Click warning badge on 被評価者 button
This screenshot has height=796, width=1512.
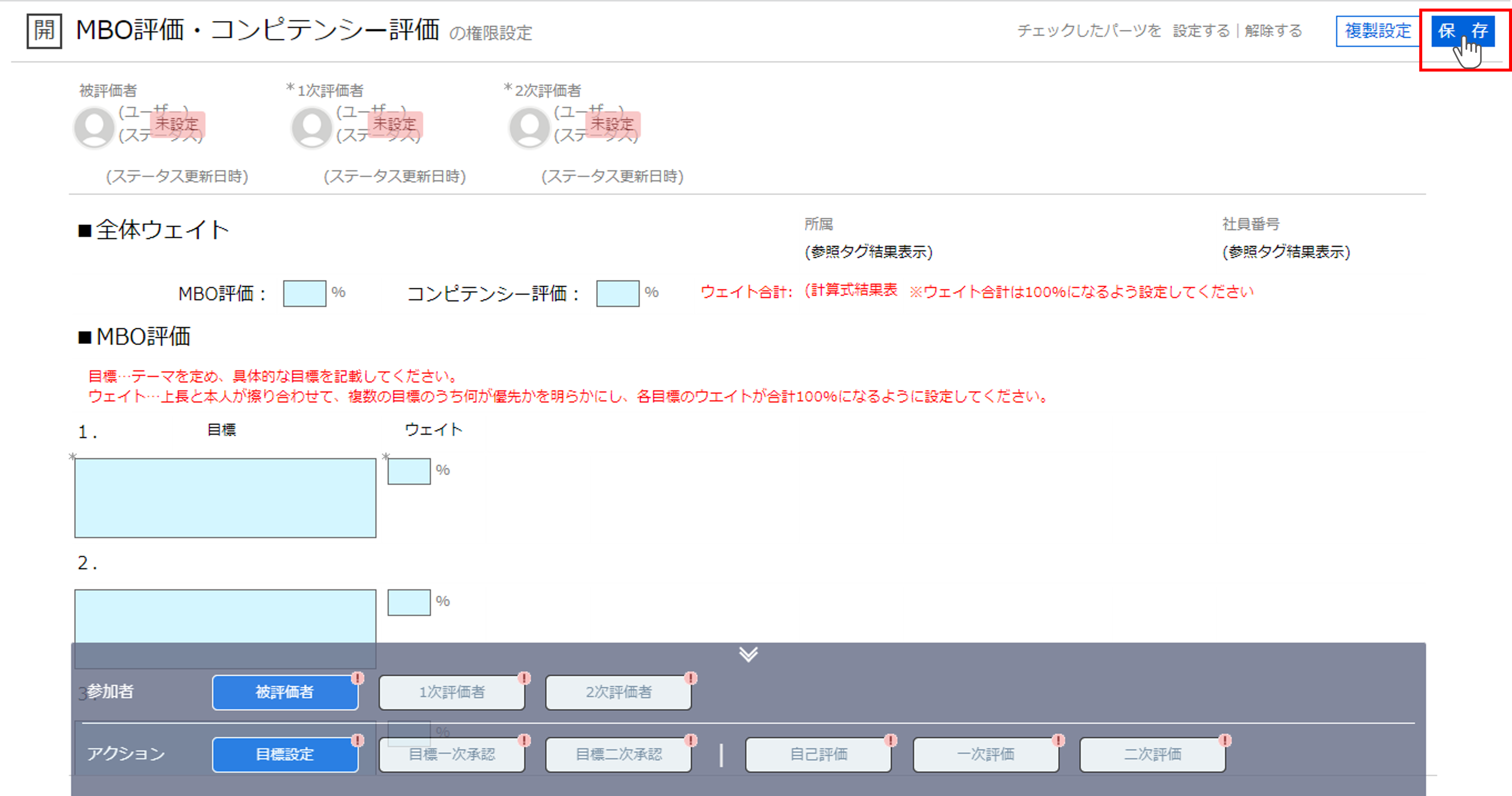pos(358,679)
